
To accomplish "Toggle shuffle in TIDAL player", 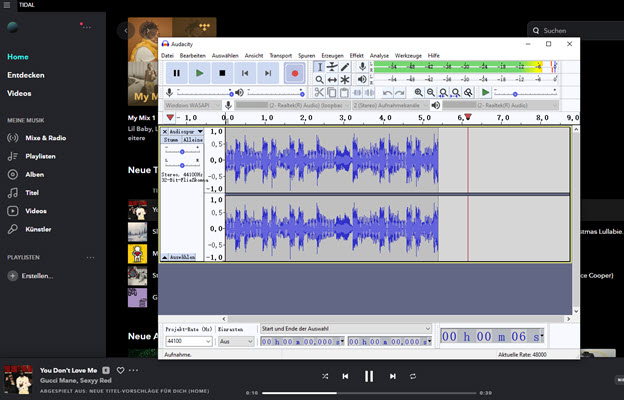I will [325, 376].
